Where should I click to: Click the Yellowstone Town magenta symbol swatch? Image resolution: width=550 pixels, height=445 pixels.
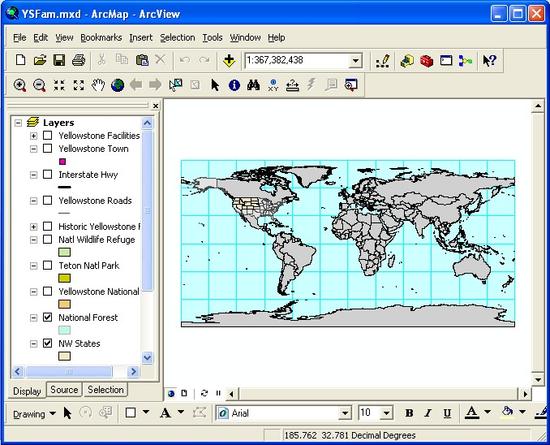62,161
